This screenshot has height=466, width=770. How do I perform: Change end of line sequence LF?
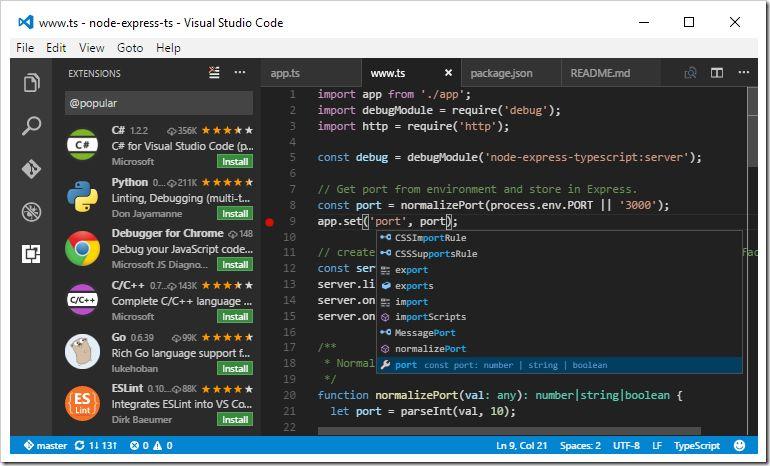tap(657, 446)
